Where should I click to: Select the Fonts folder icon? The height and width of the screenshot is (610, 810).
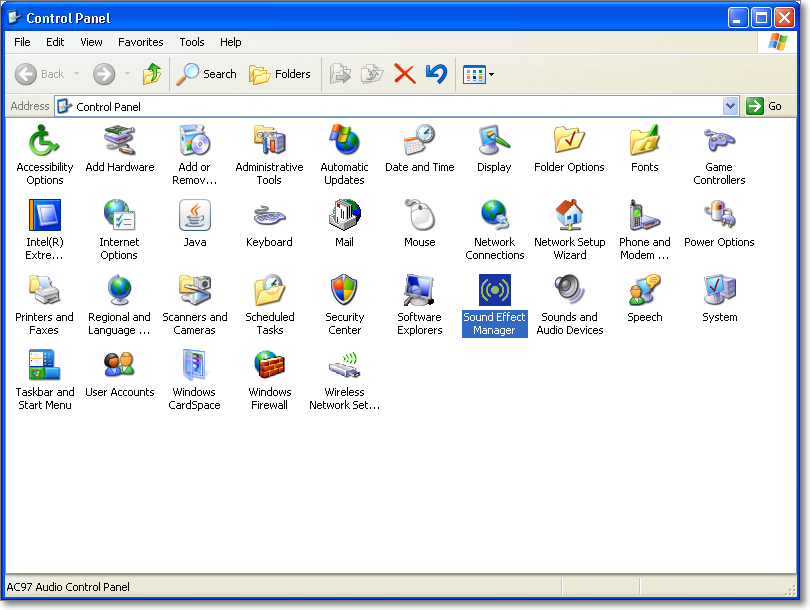644,148
